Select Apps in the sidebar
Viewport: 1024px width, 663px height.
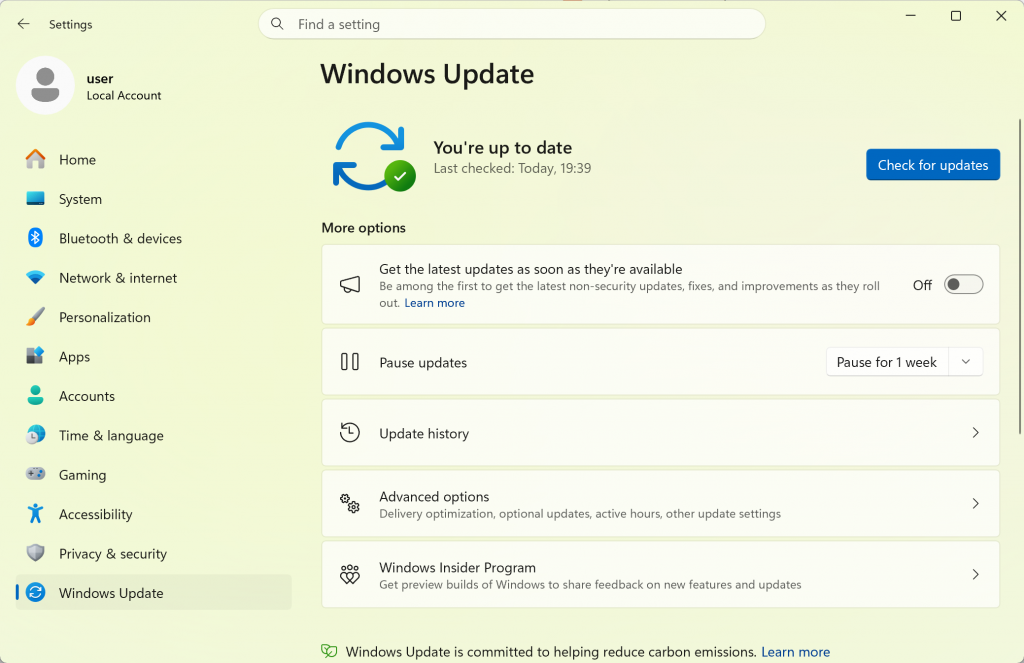click(153, 356)
